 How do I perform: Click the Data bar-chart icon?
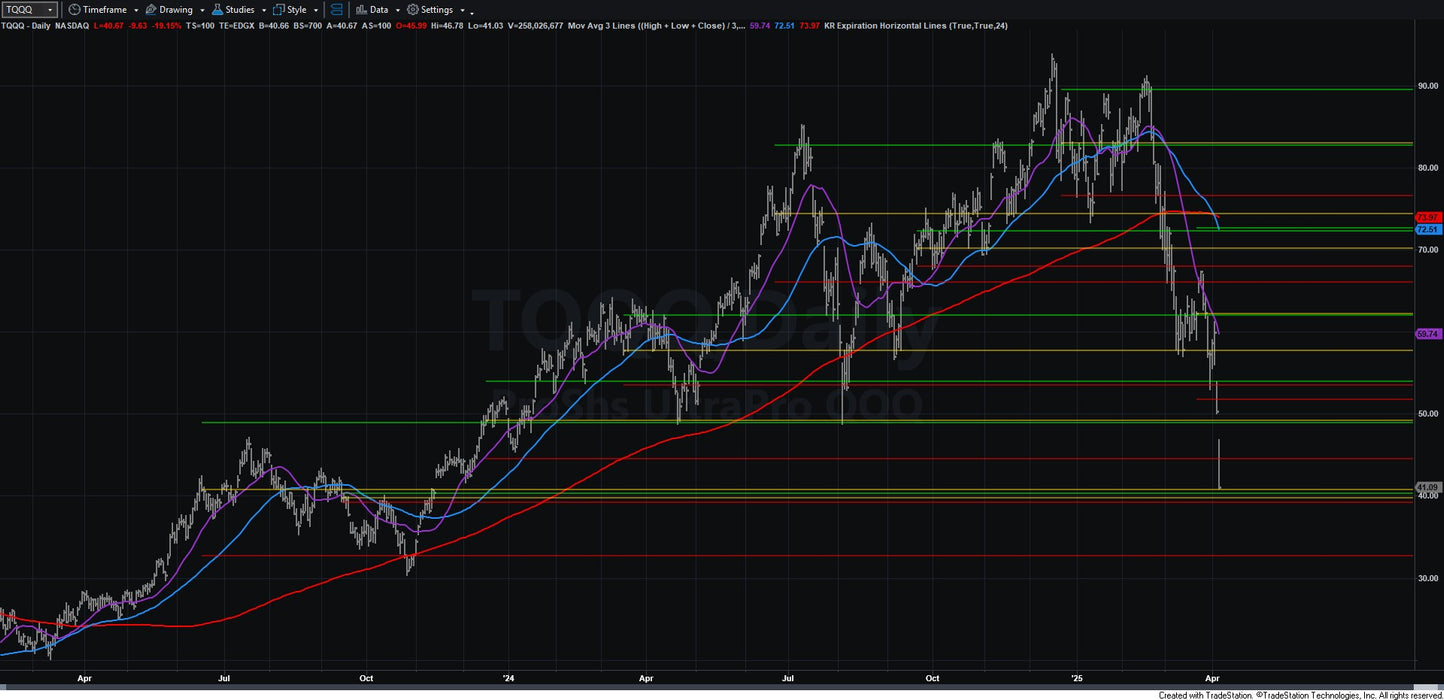[x=361, y=10]
